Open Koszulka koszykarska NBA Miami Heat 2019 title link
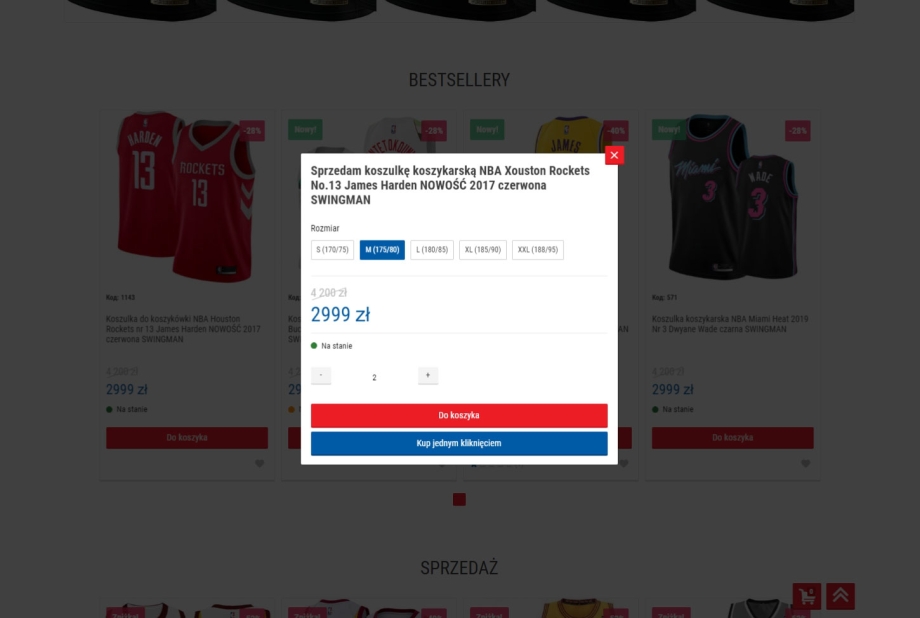 [x=730, y=324]
